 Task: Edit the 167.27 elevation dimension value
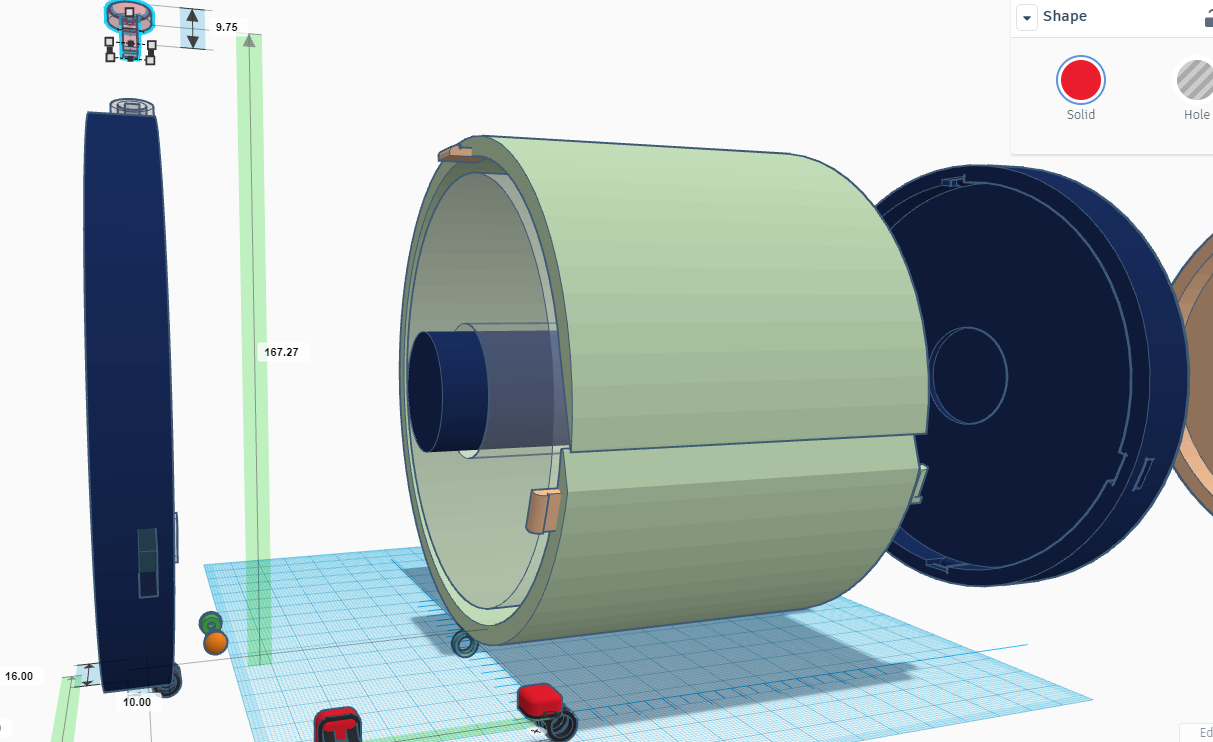[281, 352]
